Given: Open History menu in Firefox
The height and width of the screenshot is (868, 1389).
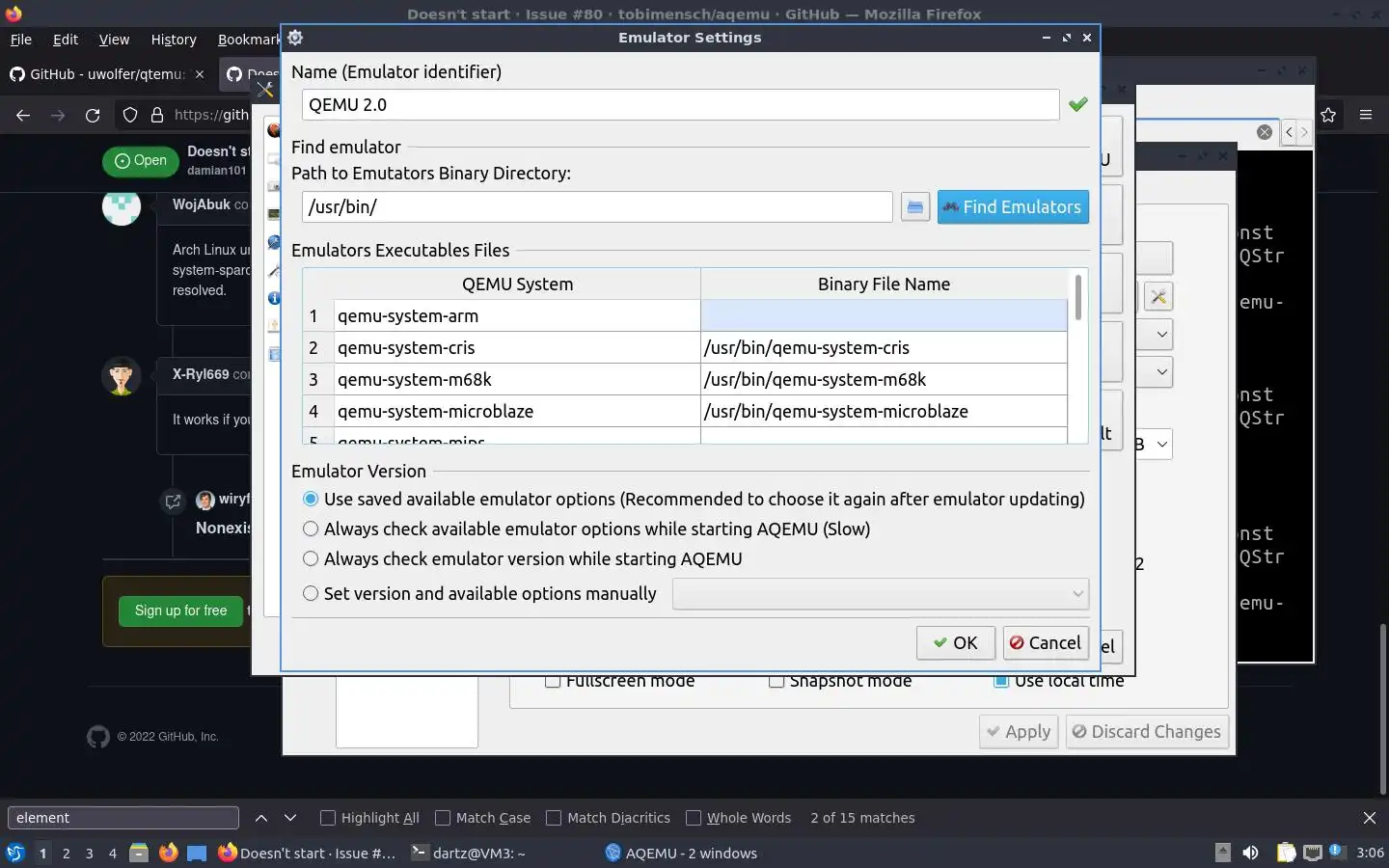Looking at the screenshot, I should (174, 40).
